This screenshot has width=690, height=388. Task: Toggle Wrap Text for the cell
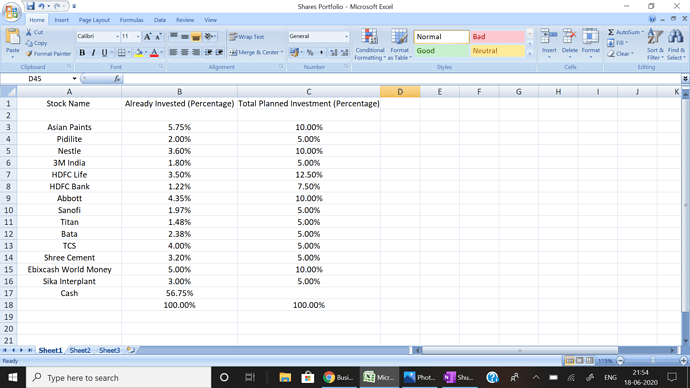pos(247,37)
